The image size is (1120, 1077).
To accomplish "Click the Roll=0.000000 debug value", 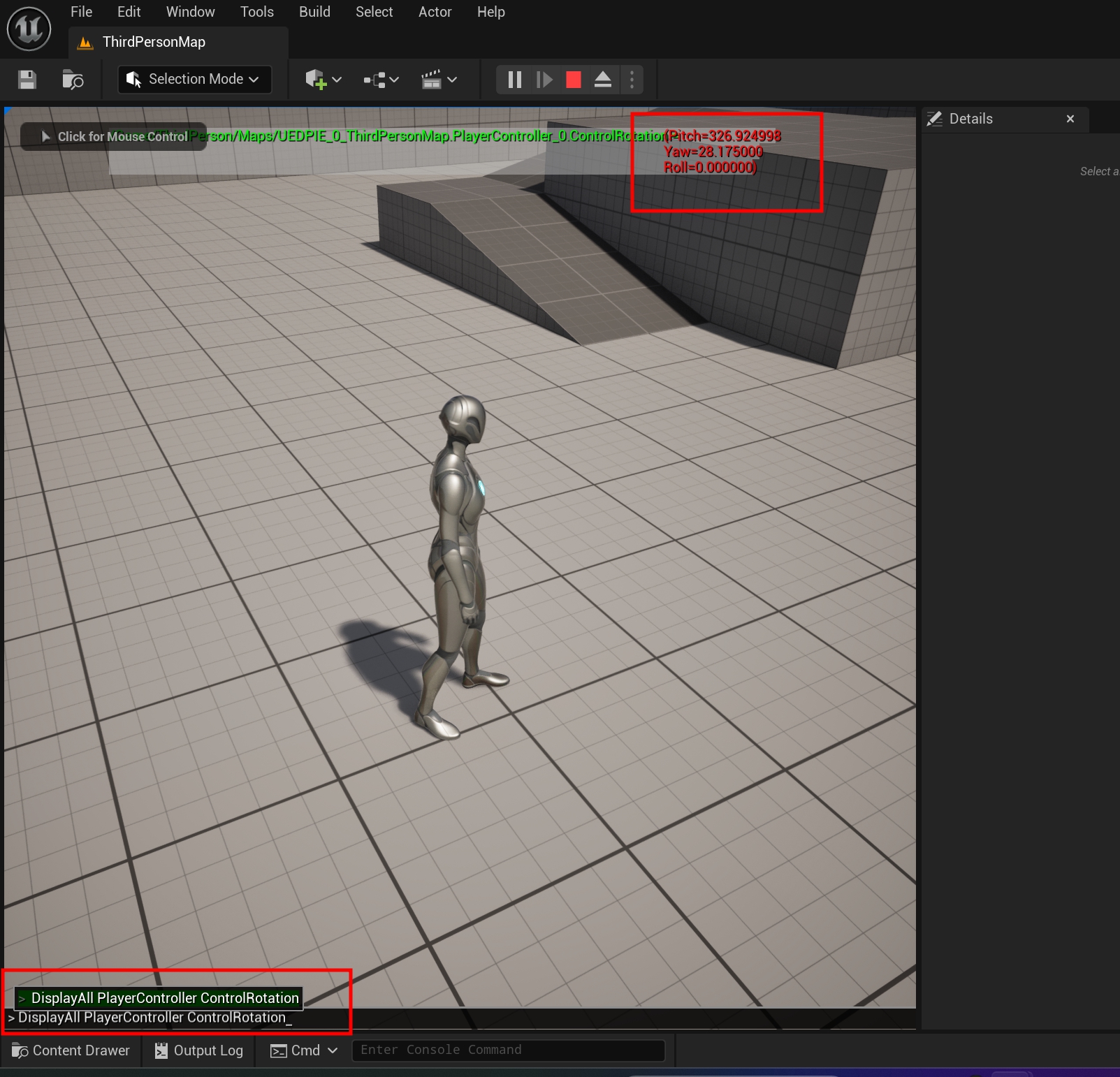I will pos(710,168).
